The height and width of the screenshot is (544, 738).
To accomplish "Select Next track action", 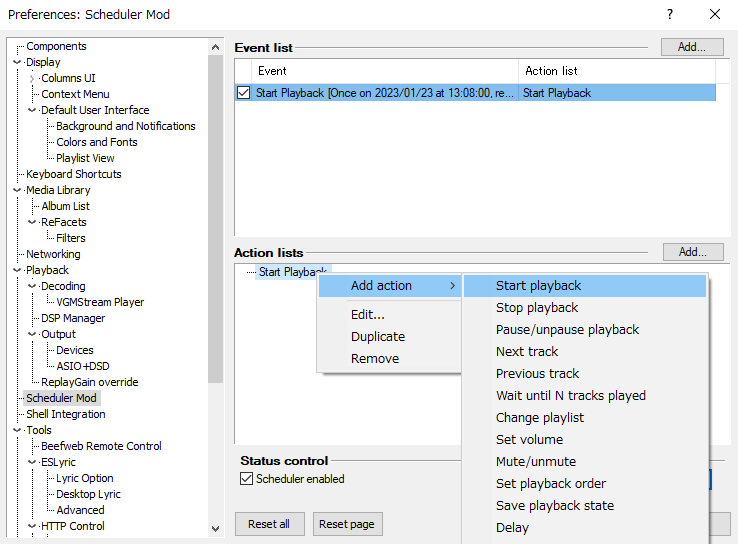I will pyautogui.click(x=585, y=352).
